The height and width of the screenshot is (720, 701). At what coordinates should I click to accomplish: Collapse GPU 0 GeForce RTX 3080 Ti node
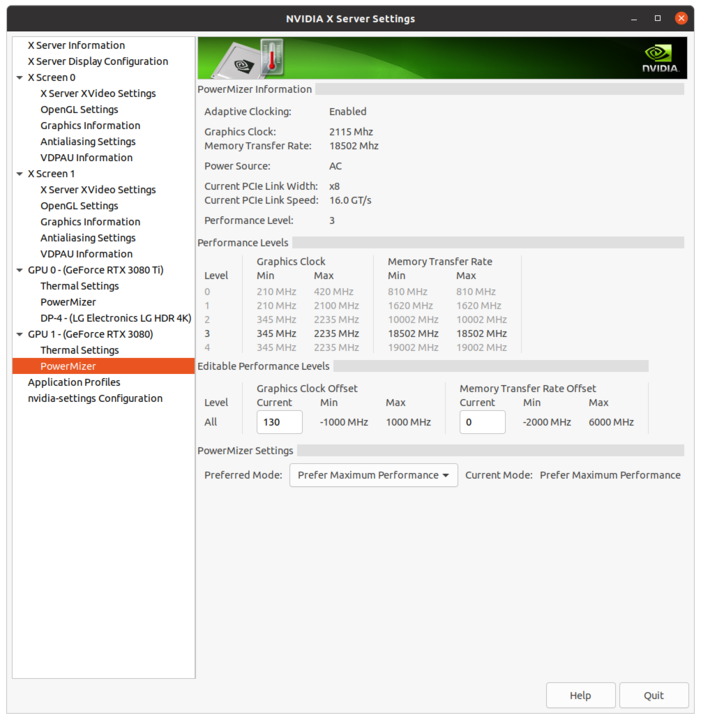(x=19, y=270)
